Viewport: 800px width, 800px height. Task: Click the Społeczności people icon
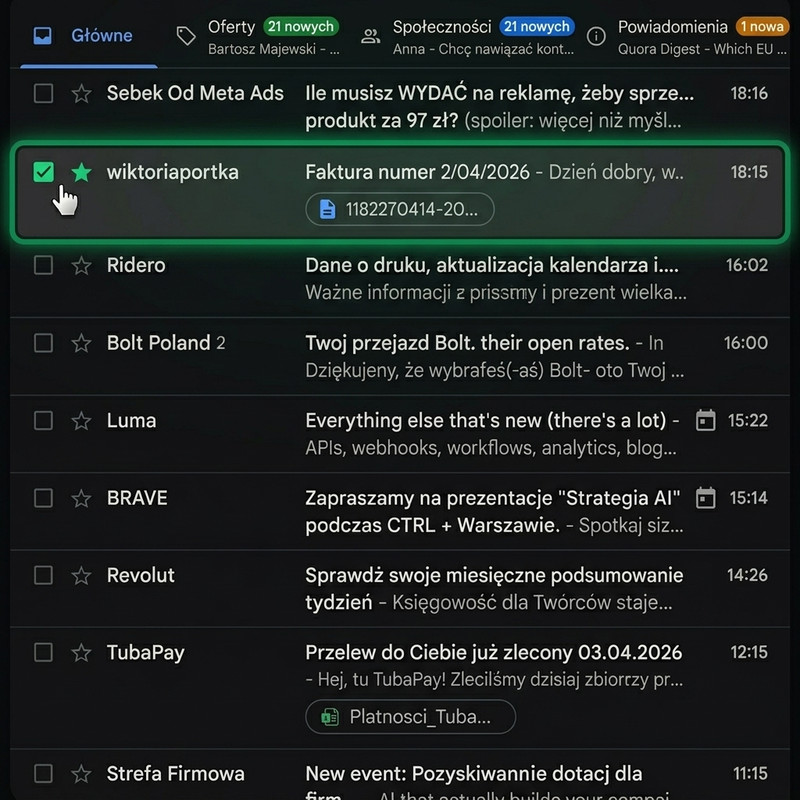(370, 36)
